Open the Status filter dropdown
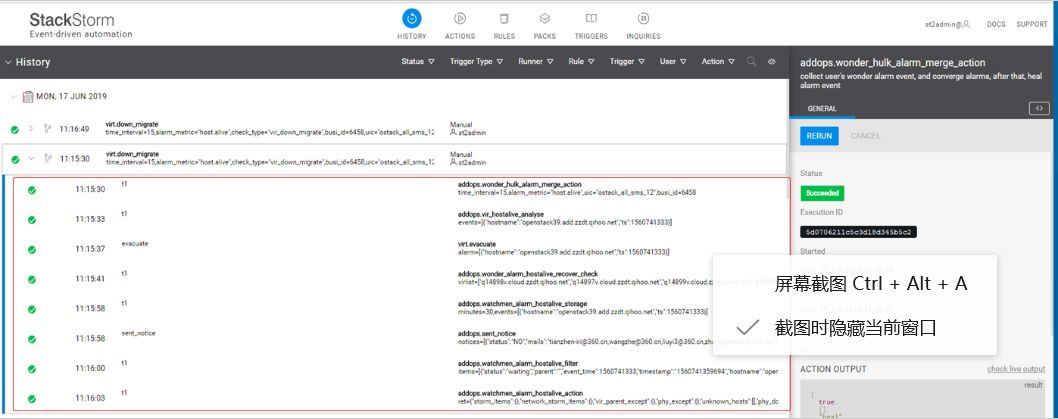 [417, 61]
